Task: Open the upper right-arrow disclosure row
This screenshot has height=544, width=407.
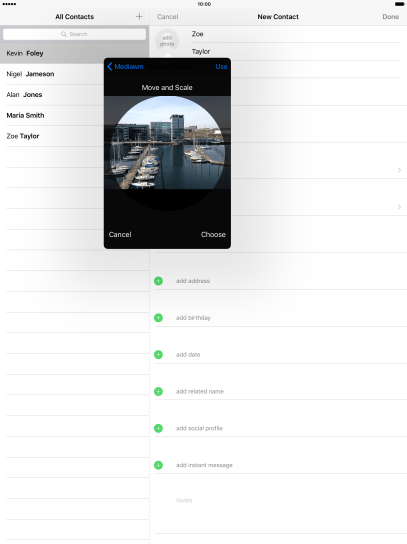Action: [x=399, y=170]
